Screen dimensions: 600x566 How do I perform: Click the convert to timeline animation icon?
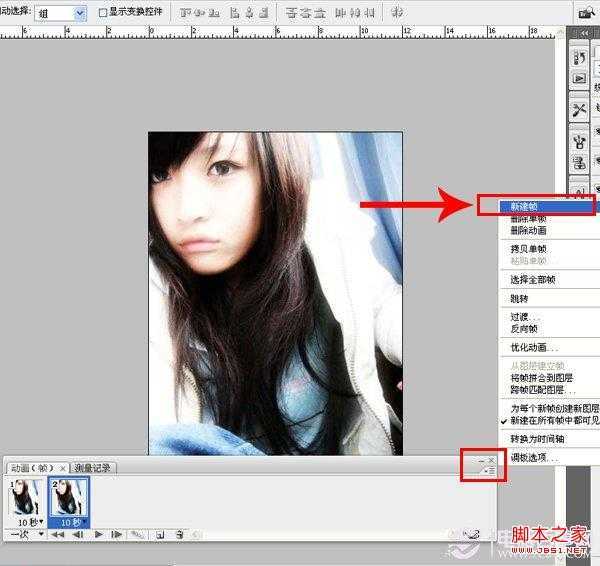click(x=472, y=534)
